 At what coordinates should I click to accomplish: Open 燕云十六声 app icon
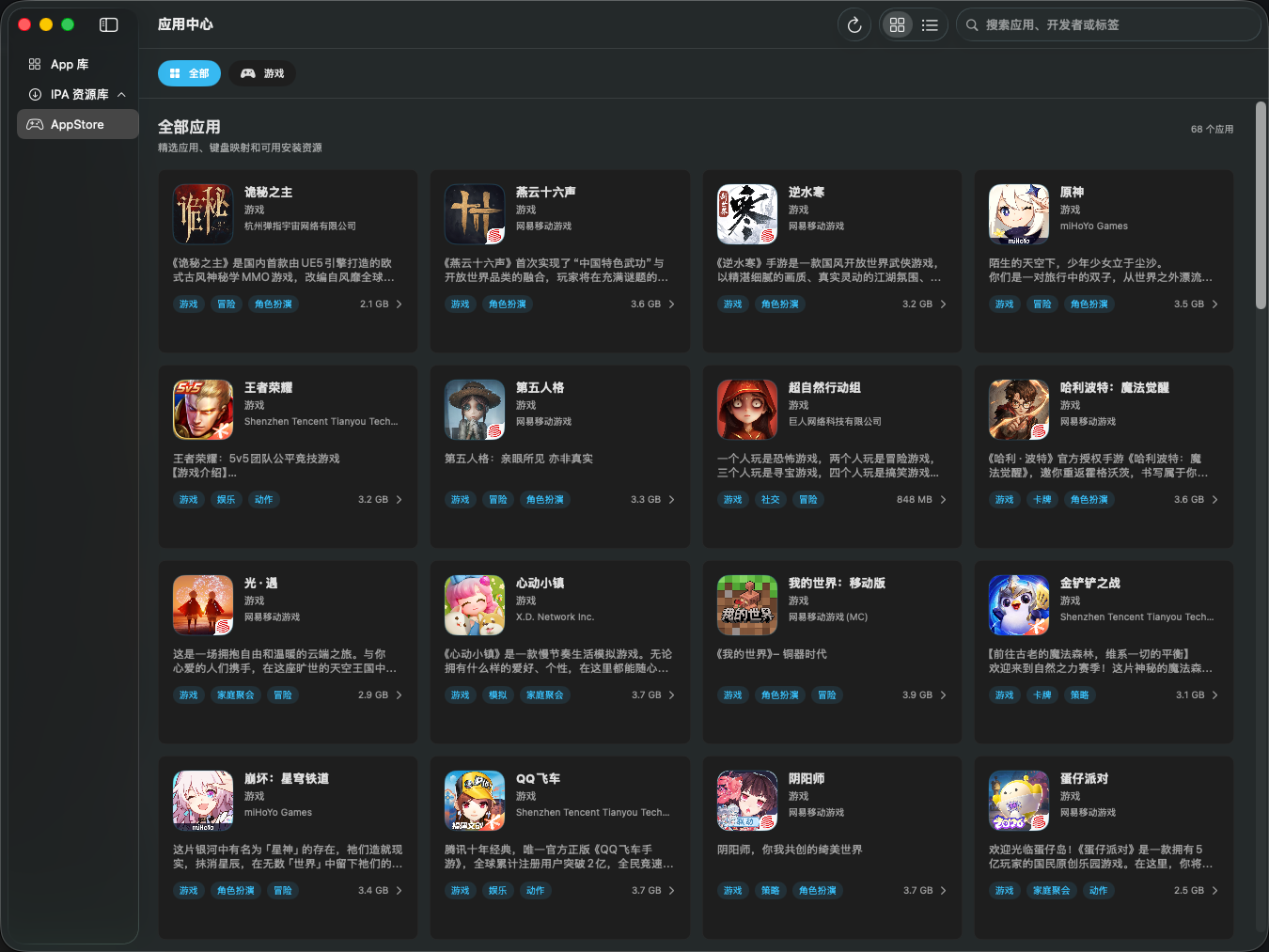pyautogui.click(x=475, y=214)
